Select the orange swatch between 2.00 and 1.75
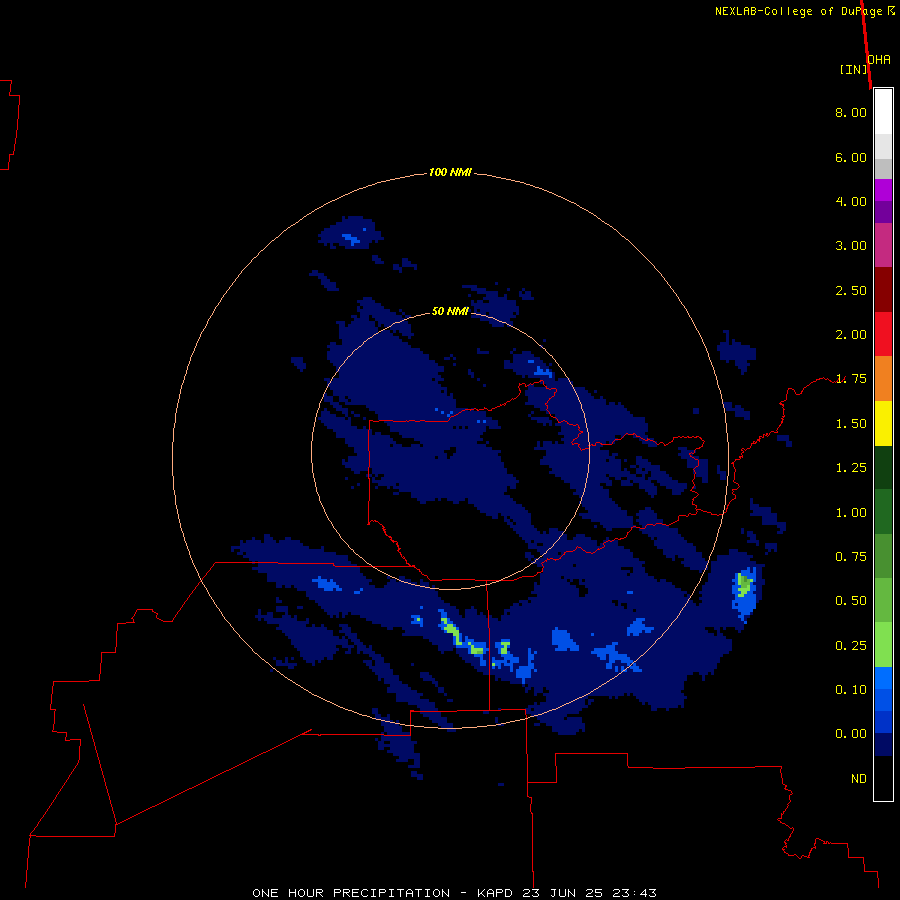This screenshot has height=900, width=900. [883, 378]
